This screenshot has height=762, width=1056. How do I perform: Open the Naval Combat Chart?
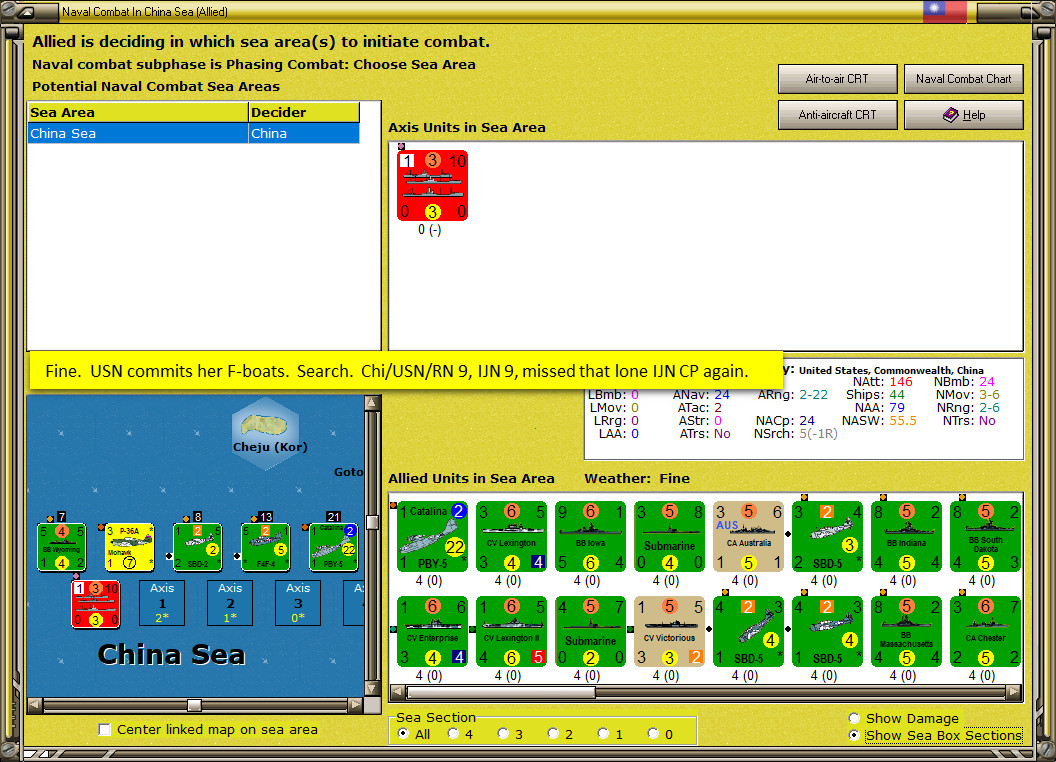coord(963,79)
